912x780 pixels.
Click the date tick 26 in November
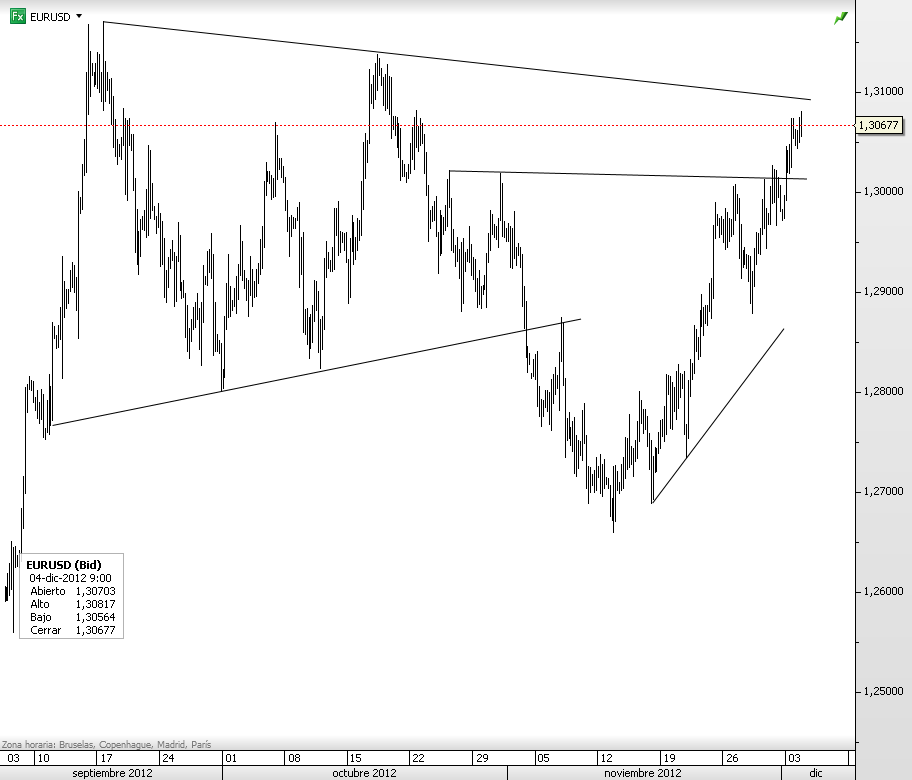[732, 758]
